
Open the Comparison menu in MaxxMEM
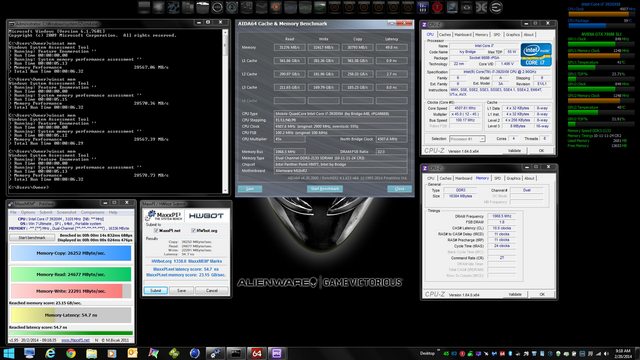[x=93, y=212]
